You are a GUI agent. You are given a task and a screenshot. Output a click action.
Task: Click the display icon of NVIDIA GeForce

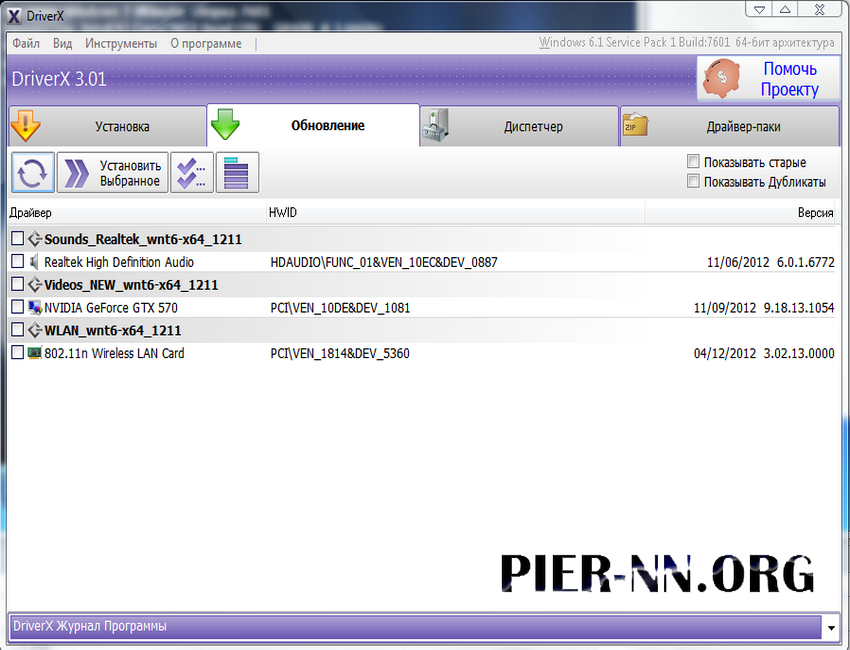(35, 307)
